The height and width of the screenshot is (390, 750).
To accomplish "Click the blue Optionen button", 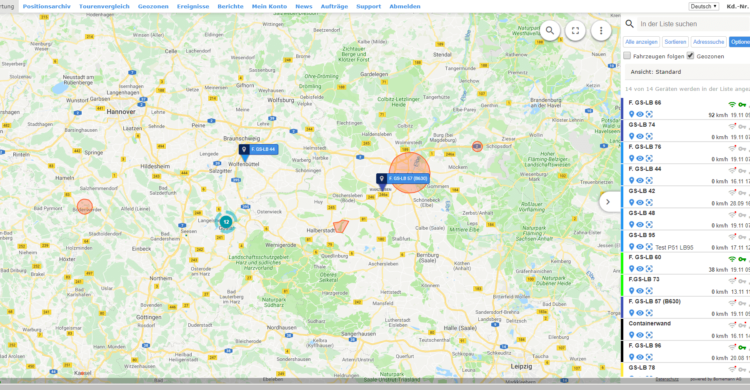I will [x=739, y=42].
